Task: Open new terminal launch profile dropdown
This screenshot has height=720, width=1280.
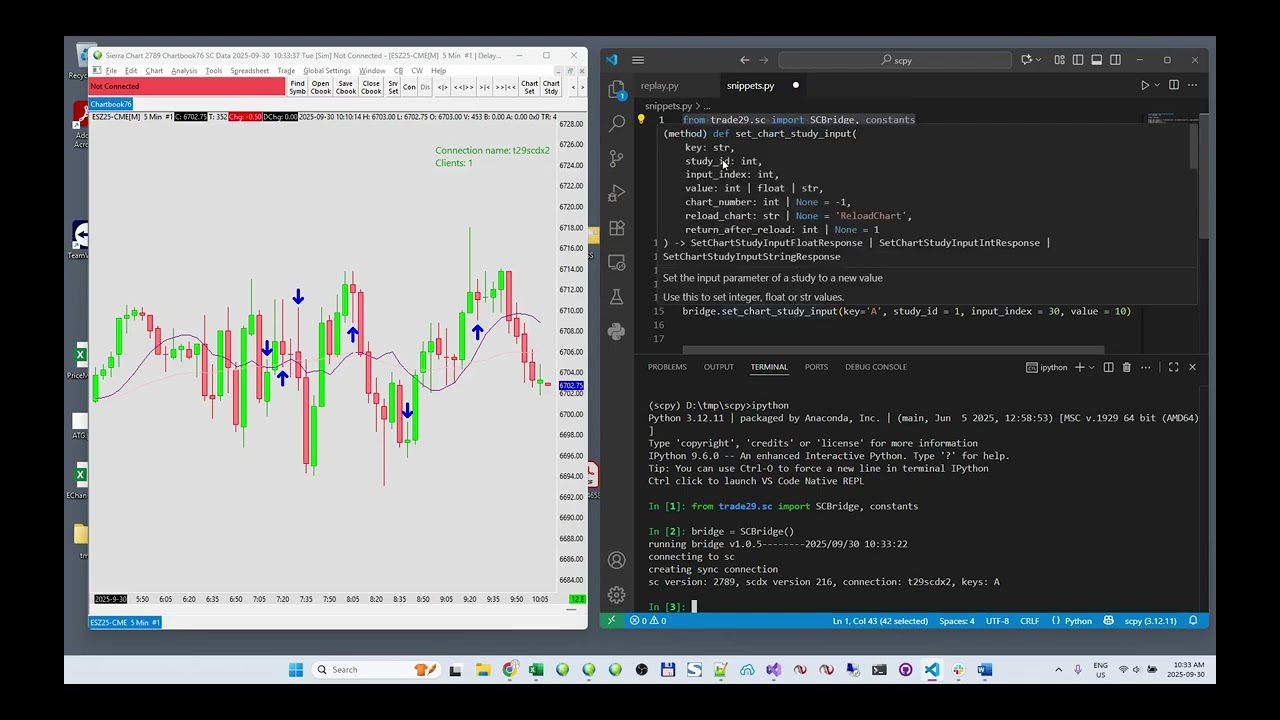Action: tap(1091, 367)
